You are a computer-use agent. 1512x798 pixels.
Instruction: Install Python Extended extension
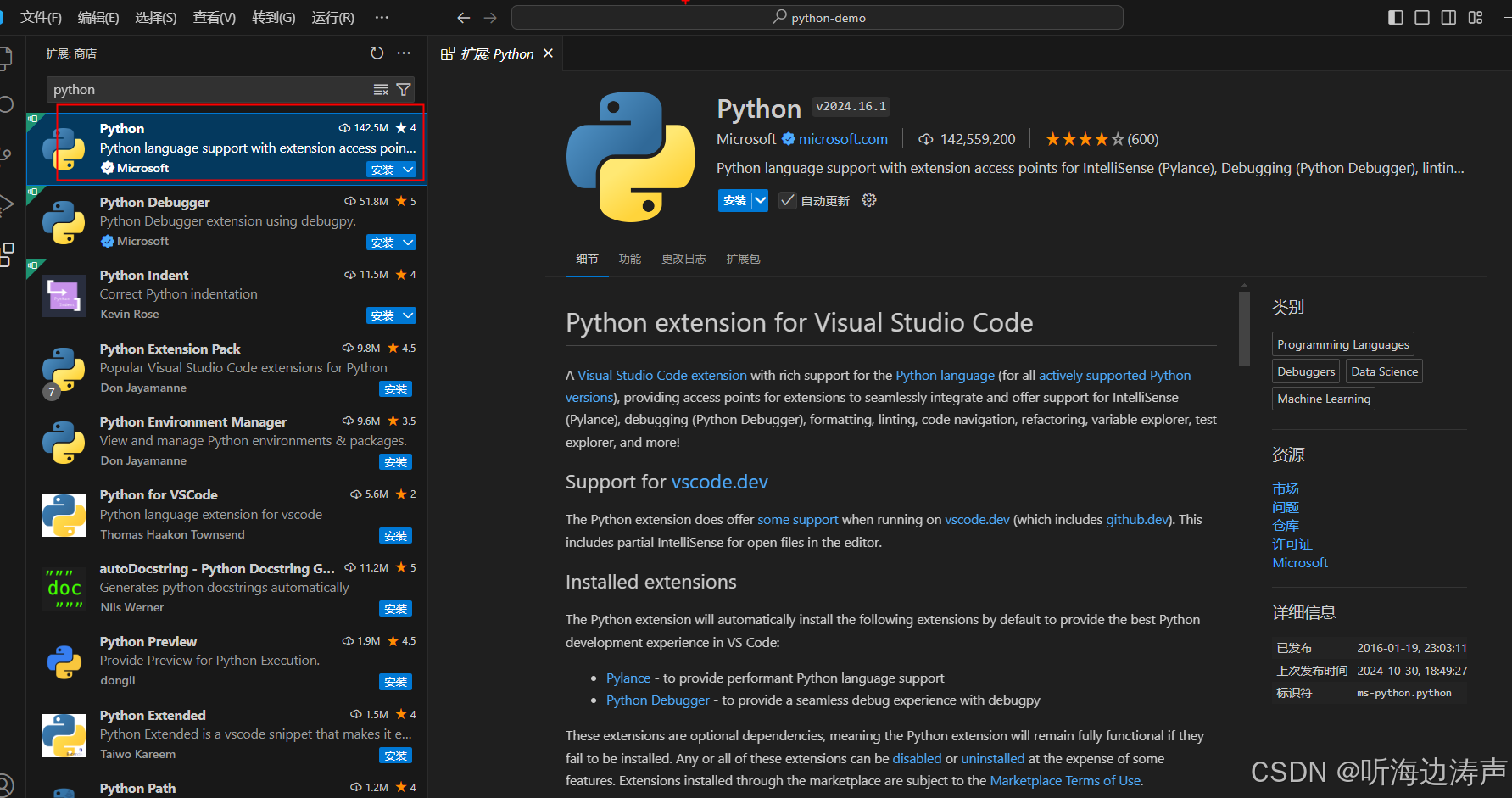click(395, 756)
